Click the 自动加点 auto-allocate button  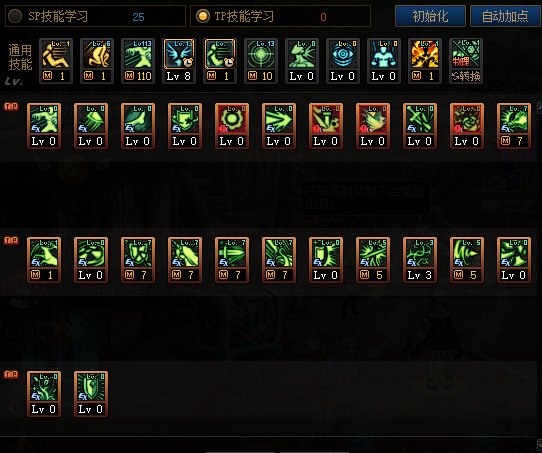click(x=505, y=16)
